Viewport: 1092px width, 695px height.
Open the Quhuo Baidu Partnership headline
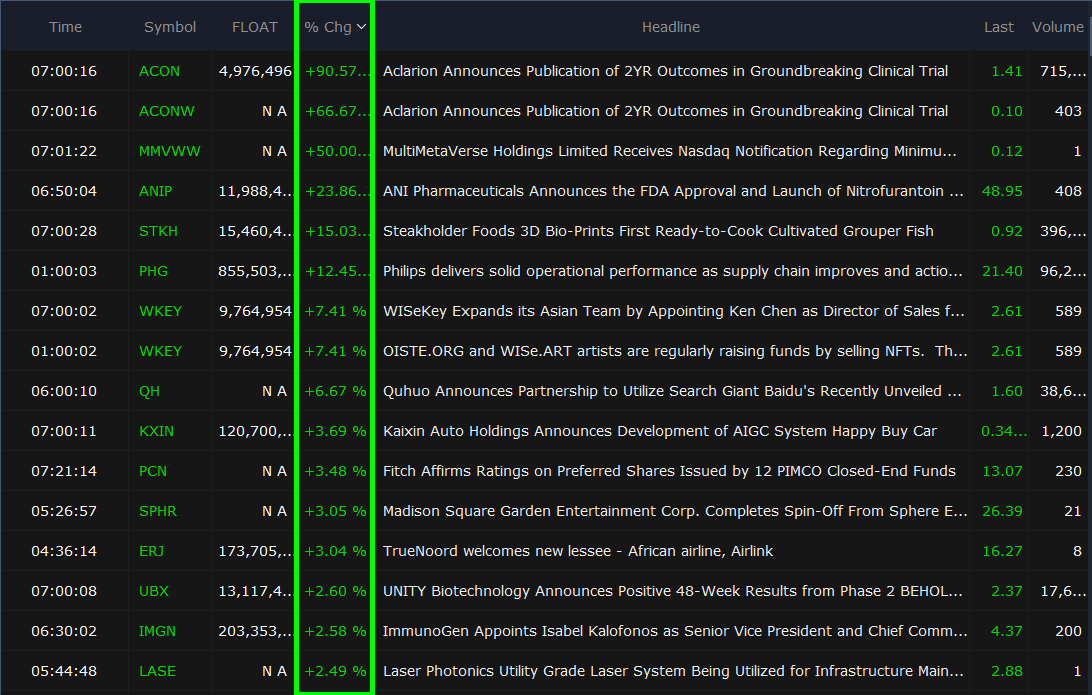672,391
